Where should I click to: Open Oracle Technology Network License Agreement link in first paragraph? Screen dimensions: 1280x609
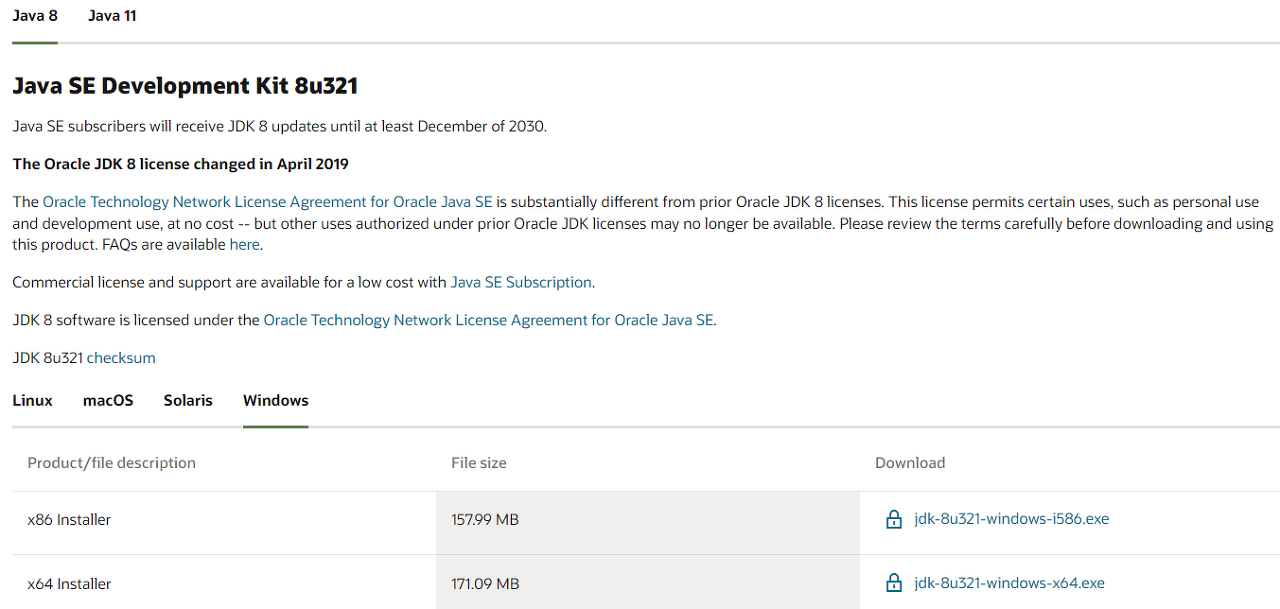pyautogui.click(x=268, y=202)
